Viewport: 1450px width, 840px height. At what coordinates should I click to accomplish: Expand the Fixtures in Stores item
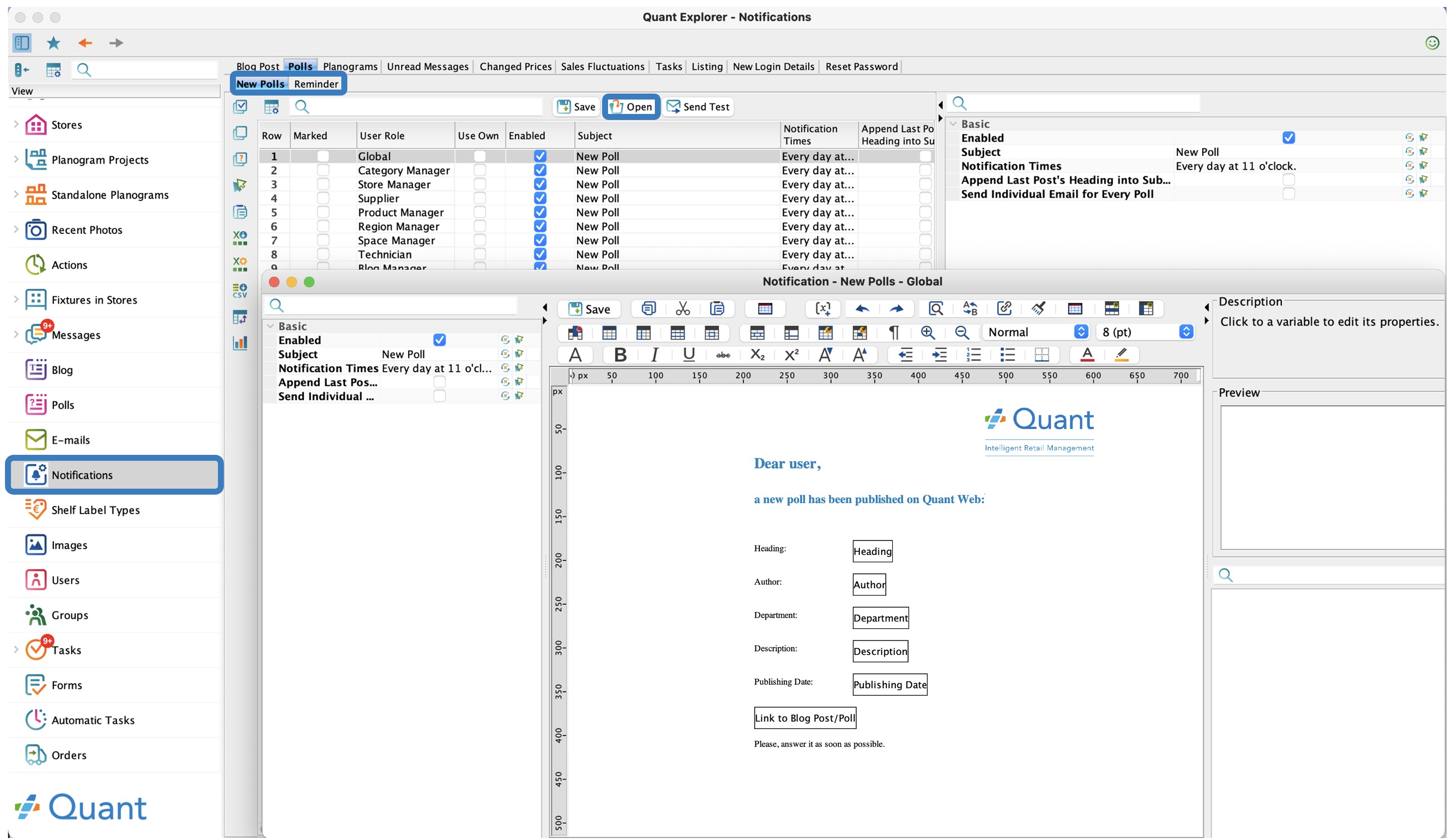[x=16, y=299]
